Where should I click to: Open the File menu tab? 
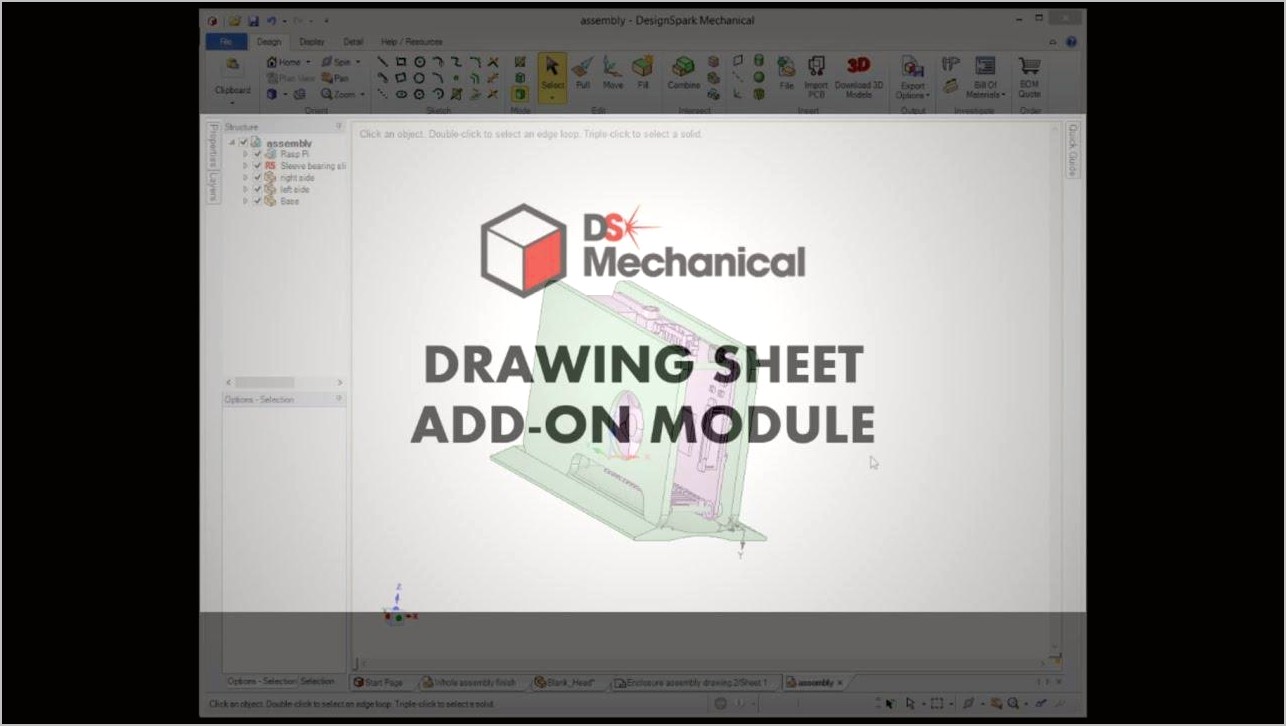point(226,42)
